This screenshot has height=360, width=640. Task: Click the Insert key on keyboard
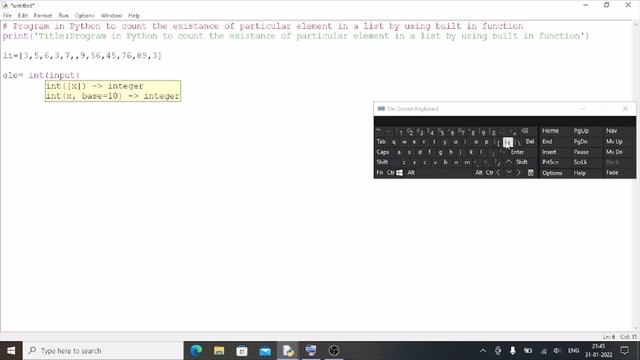[x=549, y=152]
